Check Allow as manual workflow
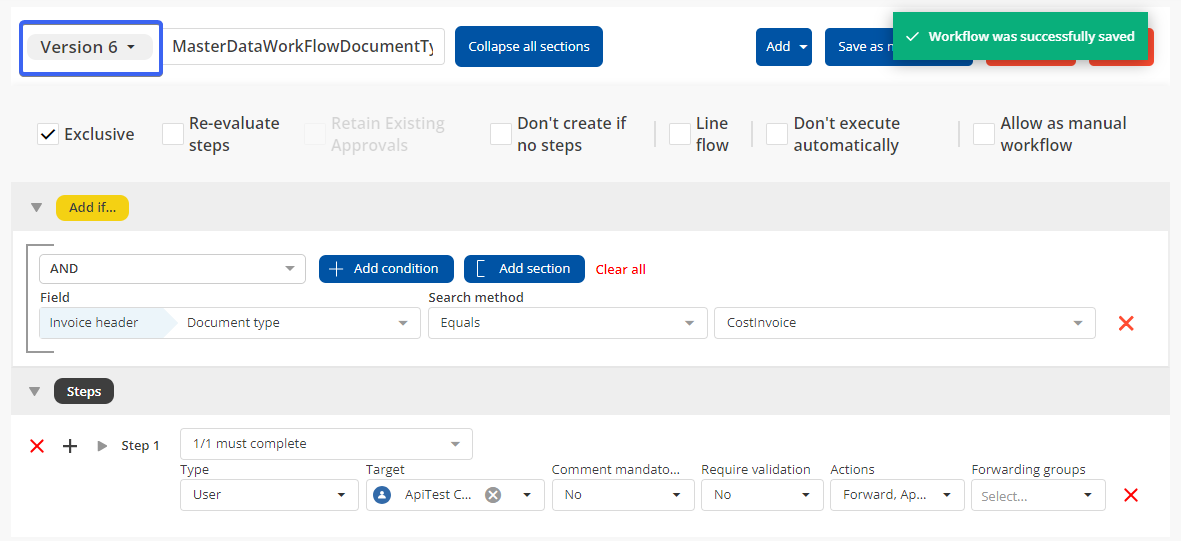Screen dimensions: 1181x541 point(984,134)
